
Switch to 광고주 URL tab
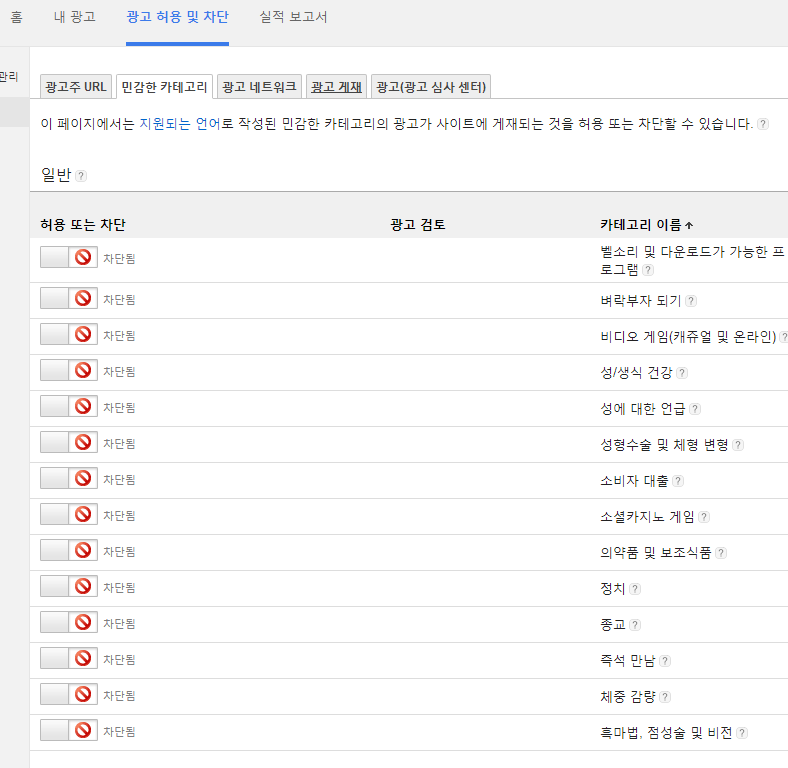[x=76, y=87]
